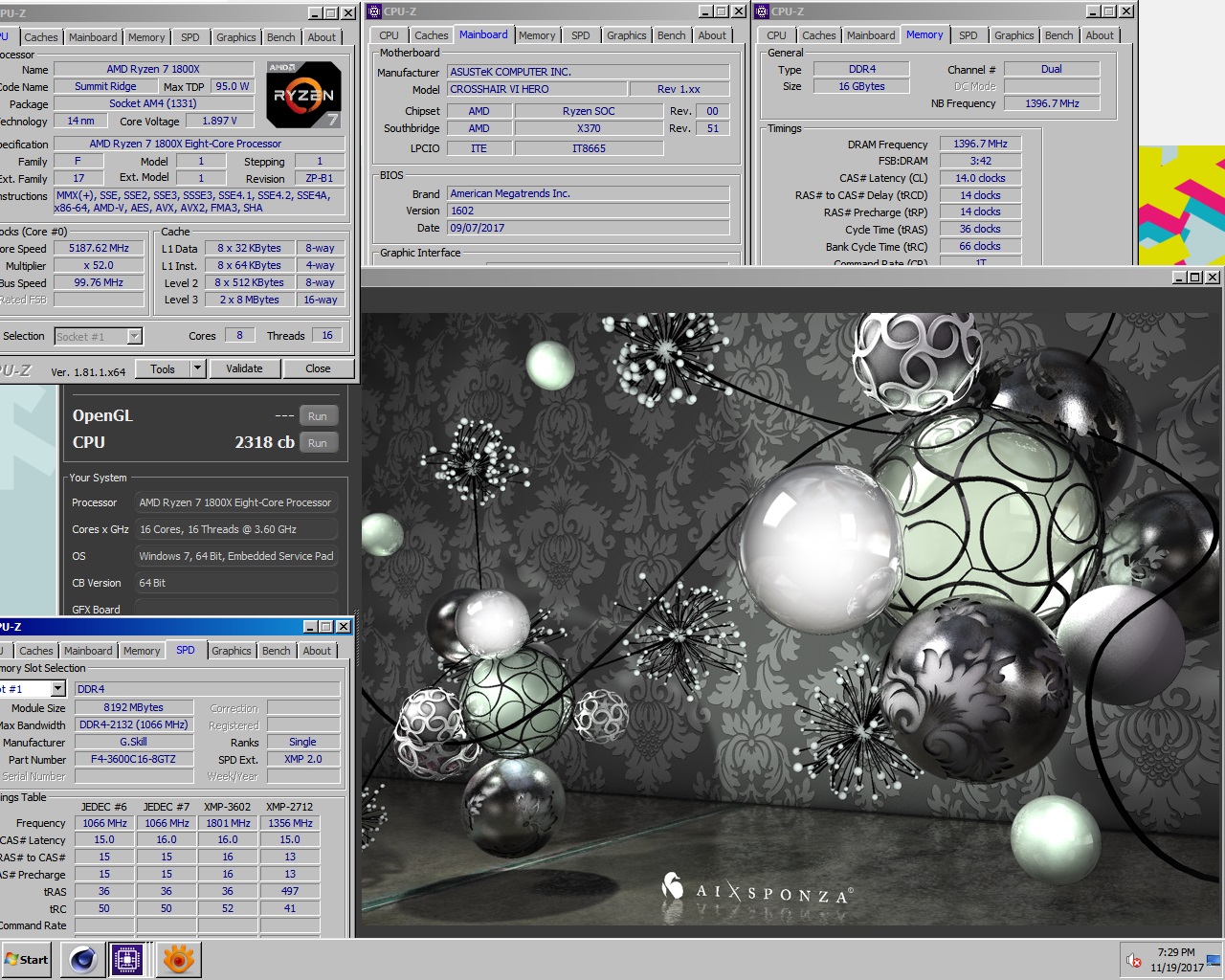
Task: Click the Model value 'CROSSHAIR VI HERO'
Action: [537, 89]
